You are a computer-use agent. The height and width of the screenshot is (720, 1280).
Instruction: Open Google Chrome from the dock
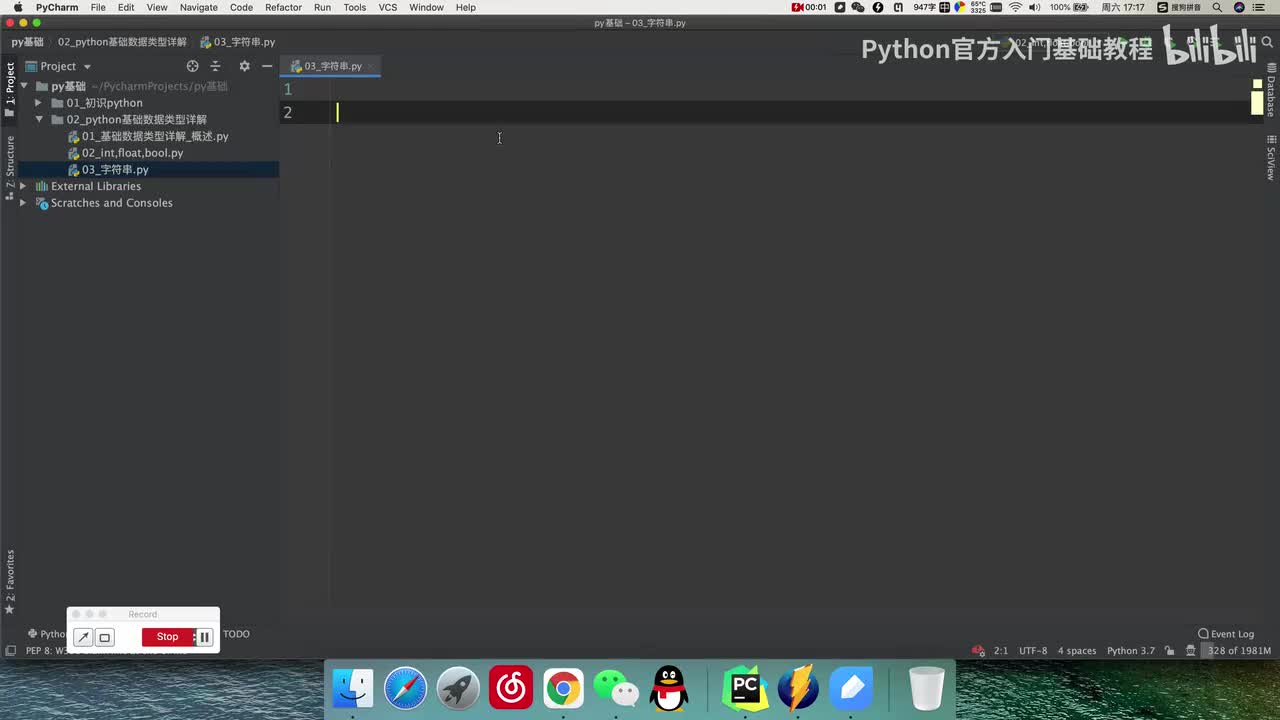(x=564, y=689)
